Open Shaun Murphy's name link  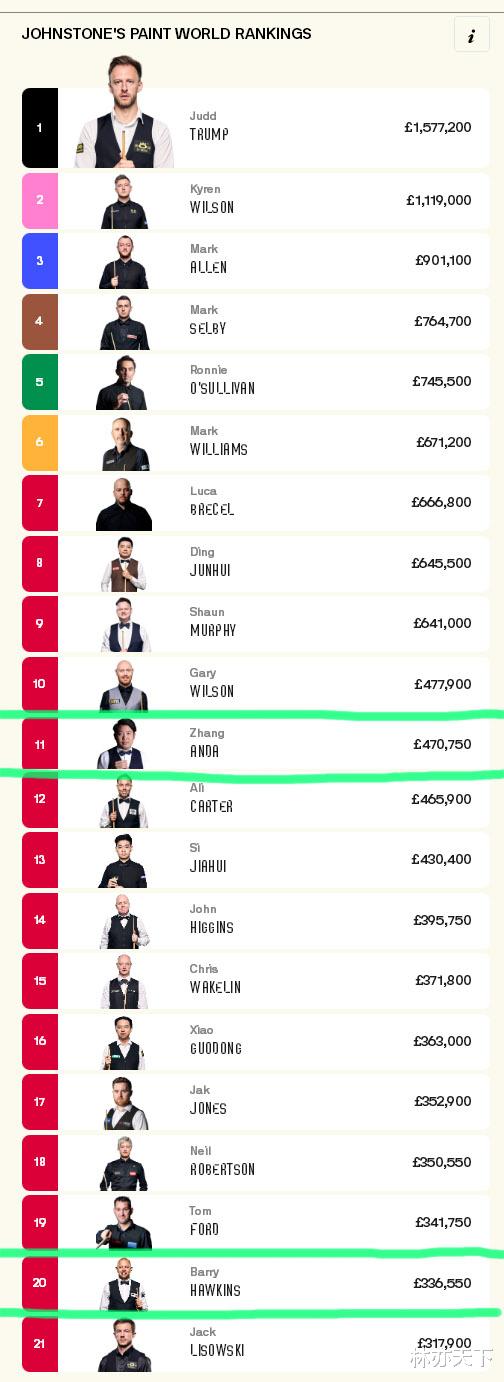point(213,623)
